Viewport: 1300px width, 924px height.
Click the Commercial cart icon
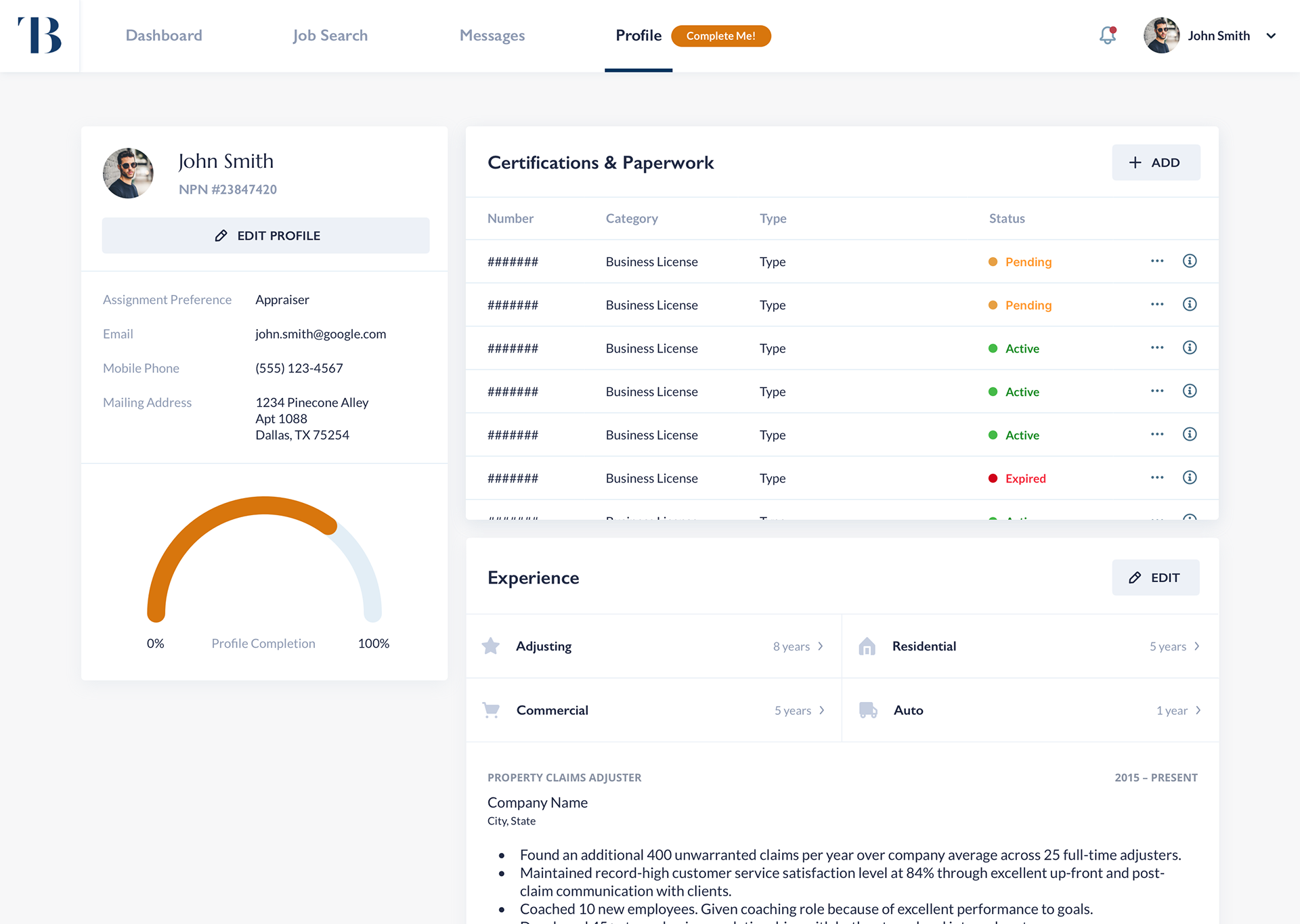(491, 710)
